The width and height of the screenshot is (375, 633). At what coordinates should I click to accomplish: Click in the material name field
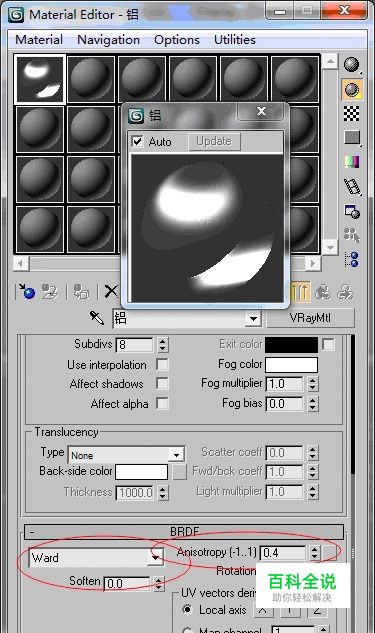pos(180,319)
